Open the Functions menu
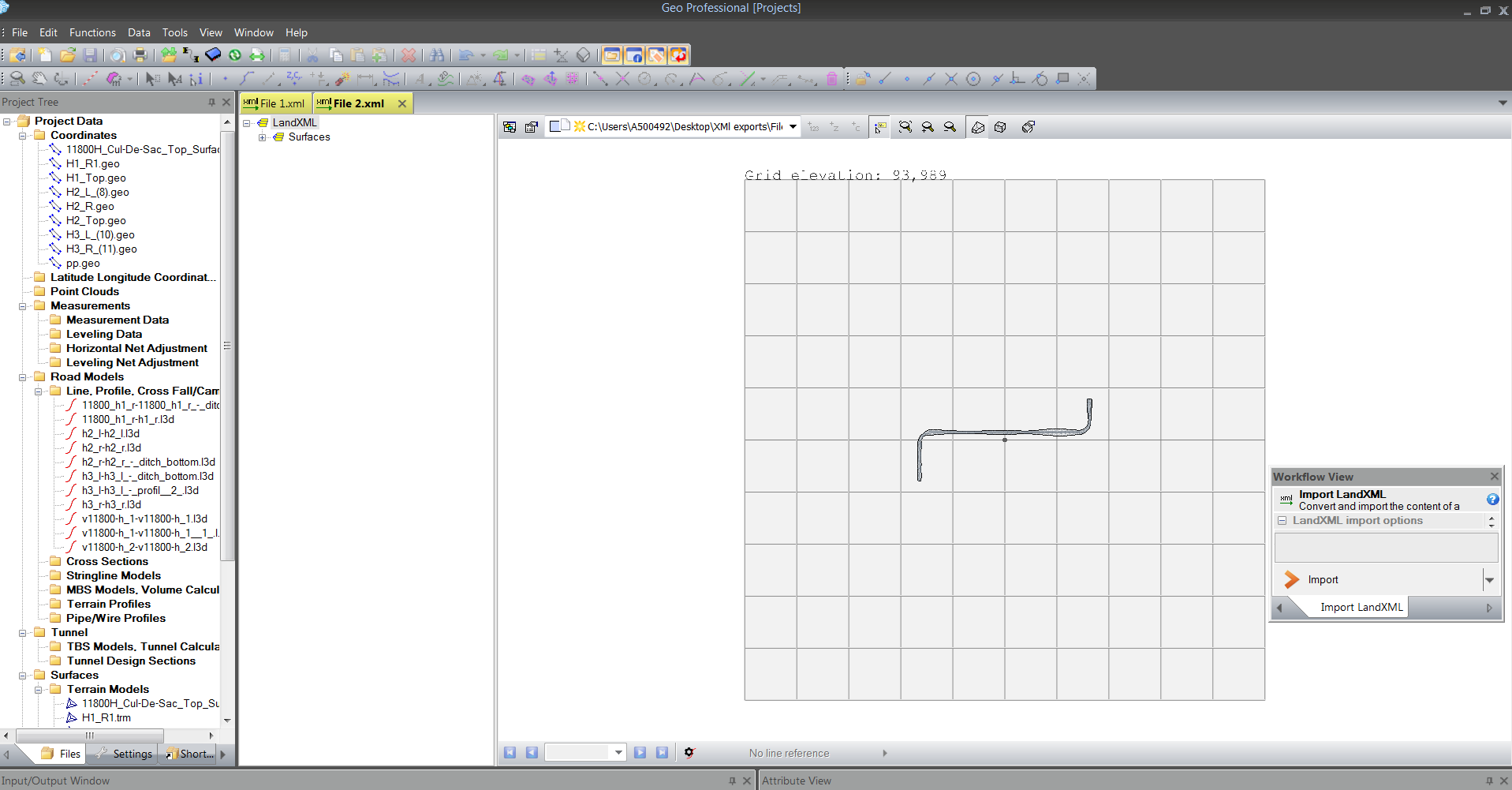This screenshot has width=1512, height=790. point(92,32)
